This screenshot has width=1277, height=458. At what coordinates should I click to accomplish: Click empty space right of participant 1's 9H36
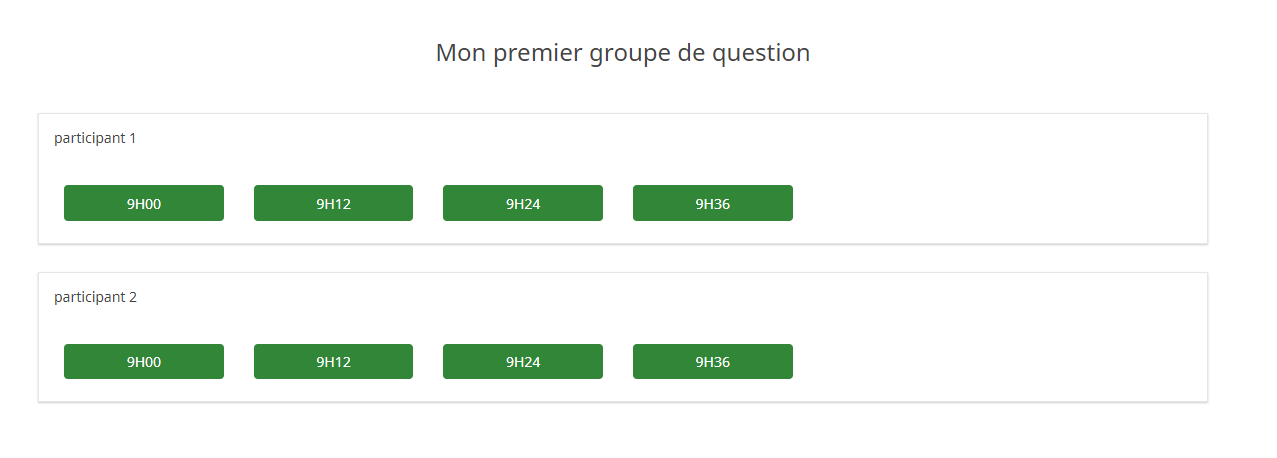(x=1000, y=203)
